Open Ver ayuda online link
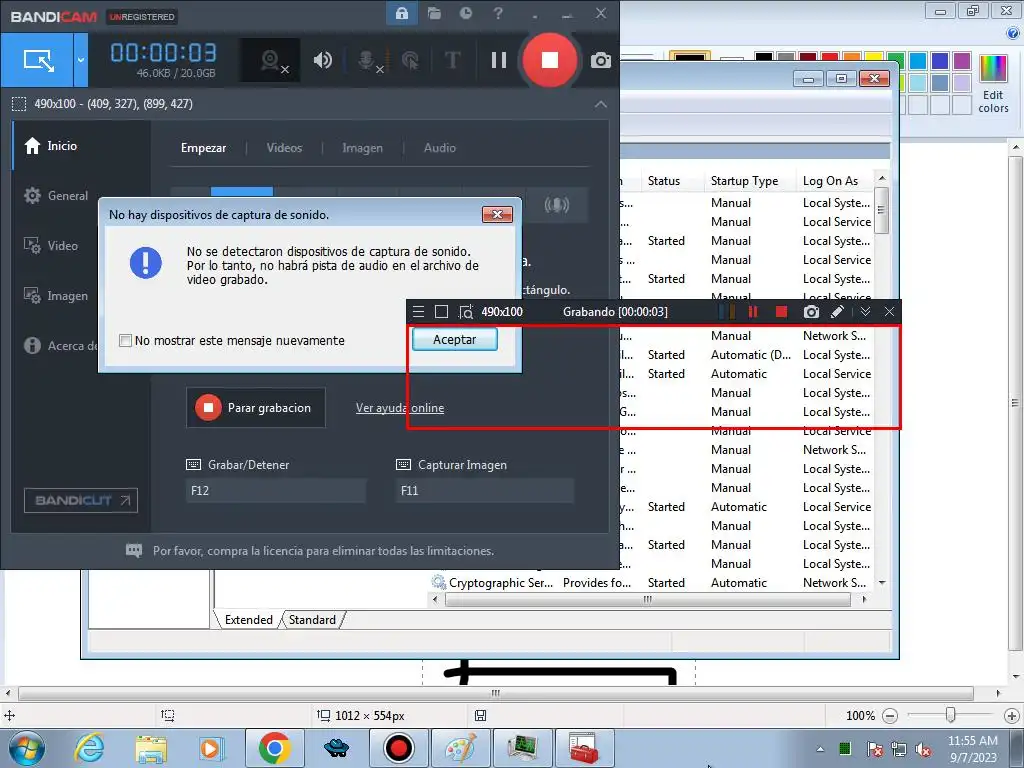 point(400,408)
